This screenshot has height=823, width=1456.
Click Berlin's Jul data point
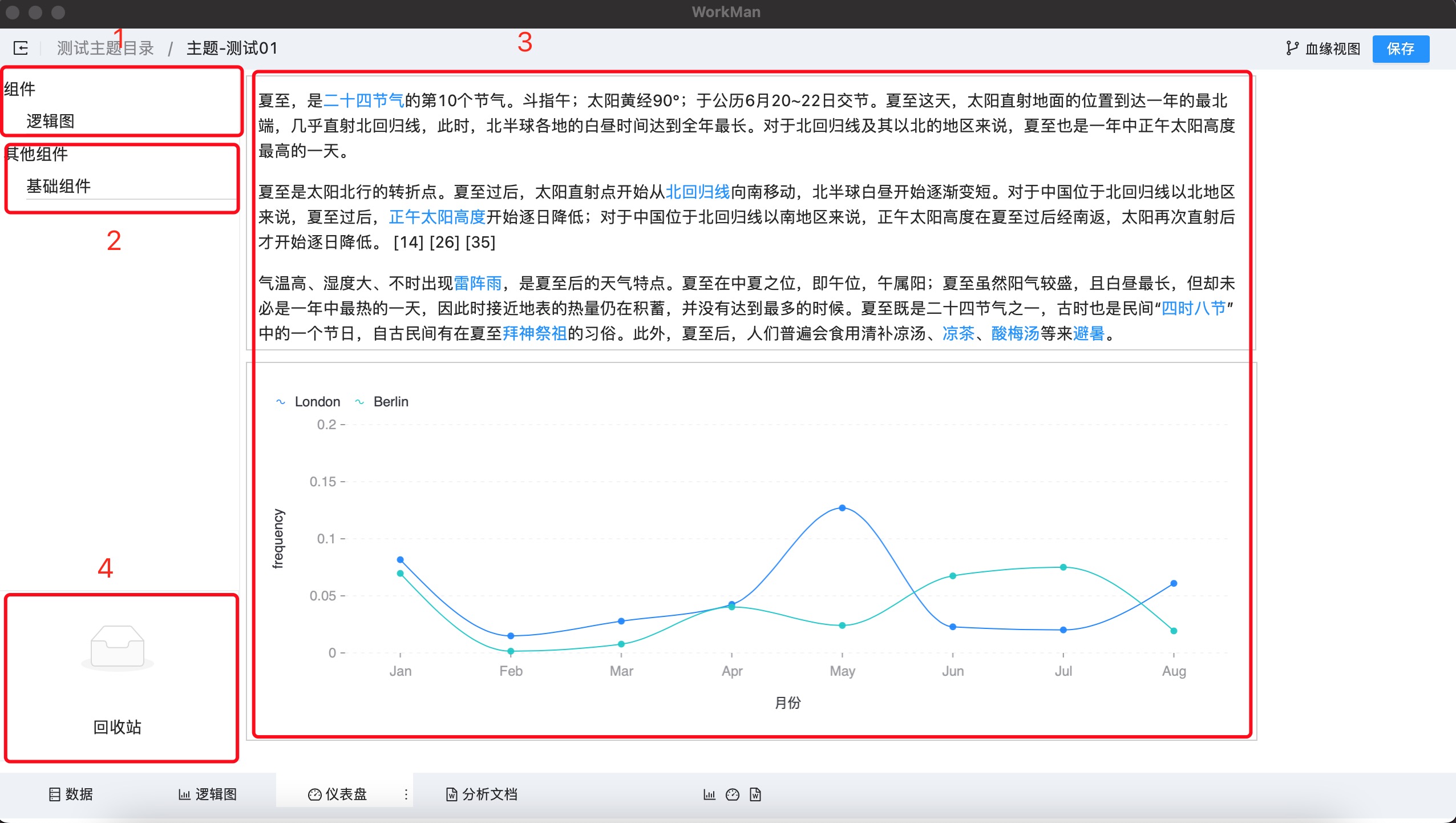tap(1063, 567)
